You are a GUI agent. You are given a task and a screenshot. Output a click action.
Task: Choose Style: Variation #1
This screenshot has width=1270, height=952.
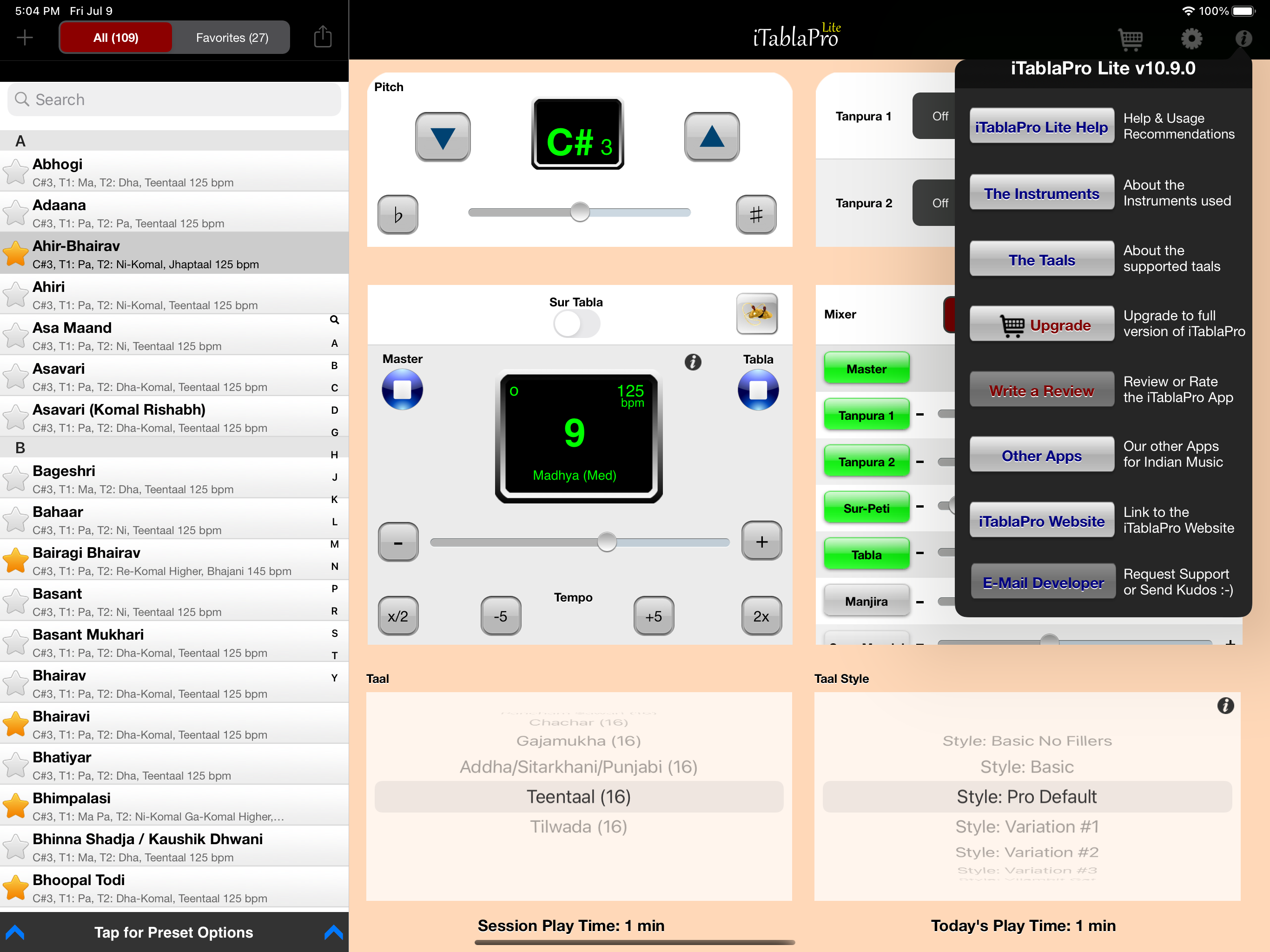[x=1027, y=826]
